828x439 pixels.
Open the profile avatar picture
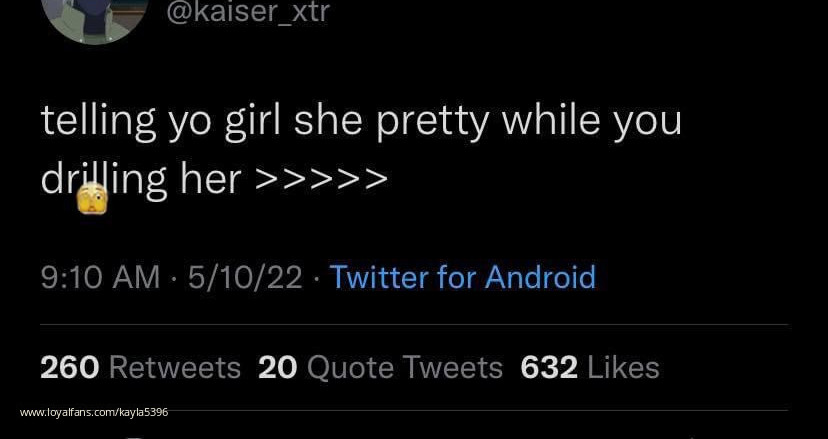(x=96, y=15)
